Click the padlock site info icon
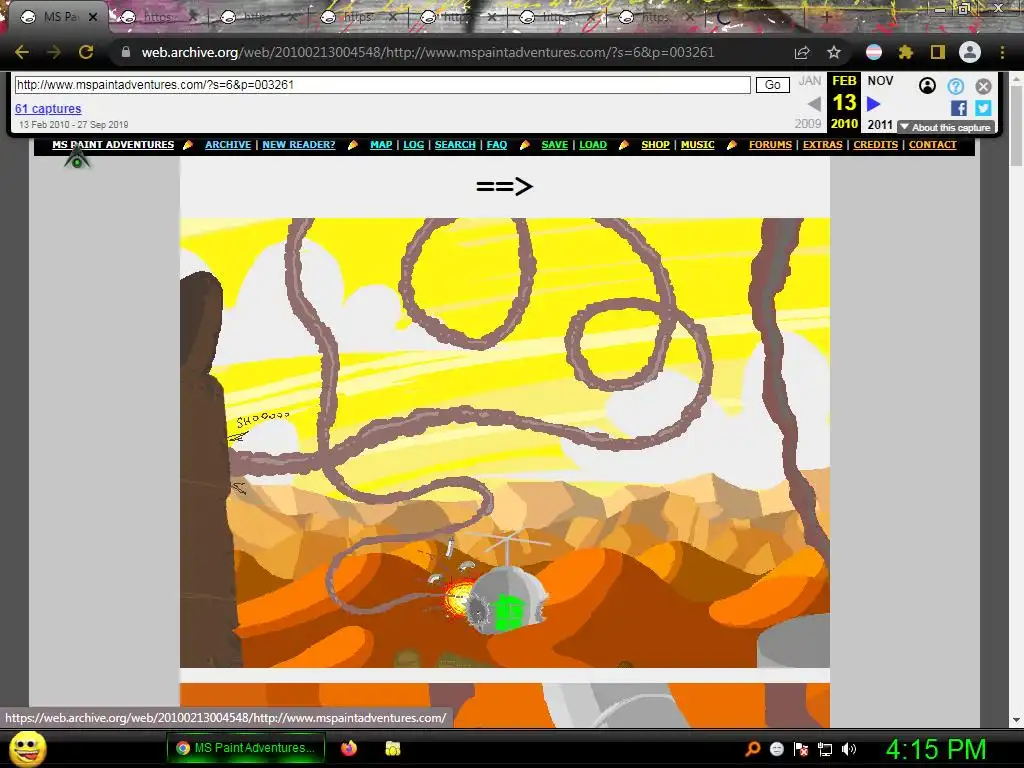 (x=126, y=52)
